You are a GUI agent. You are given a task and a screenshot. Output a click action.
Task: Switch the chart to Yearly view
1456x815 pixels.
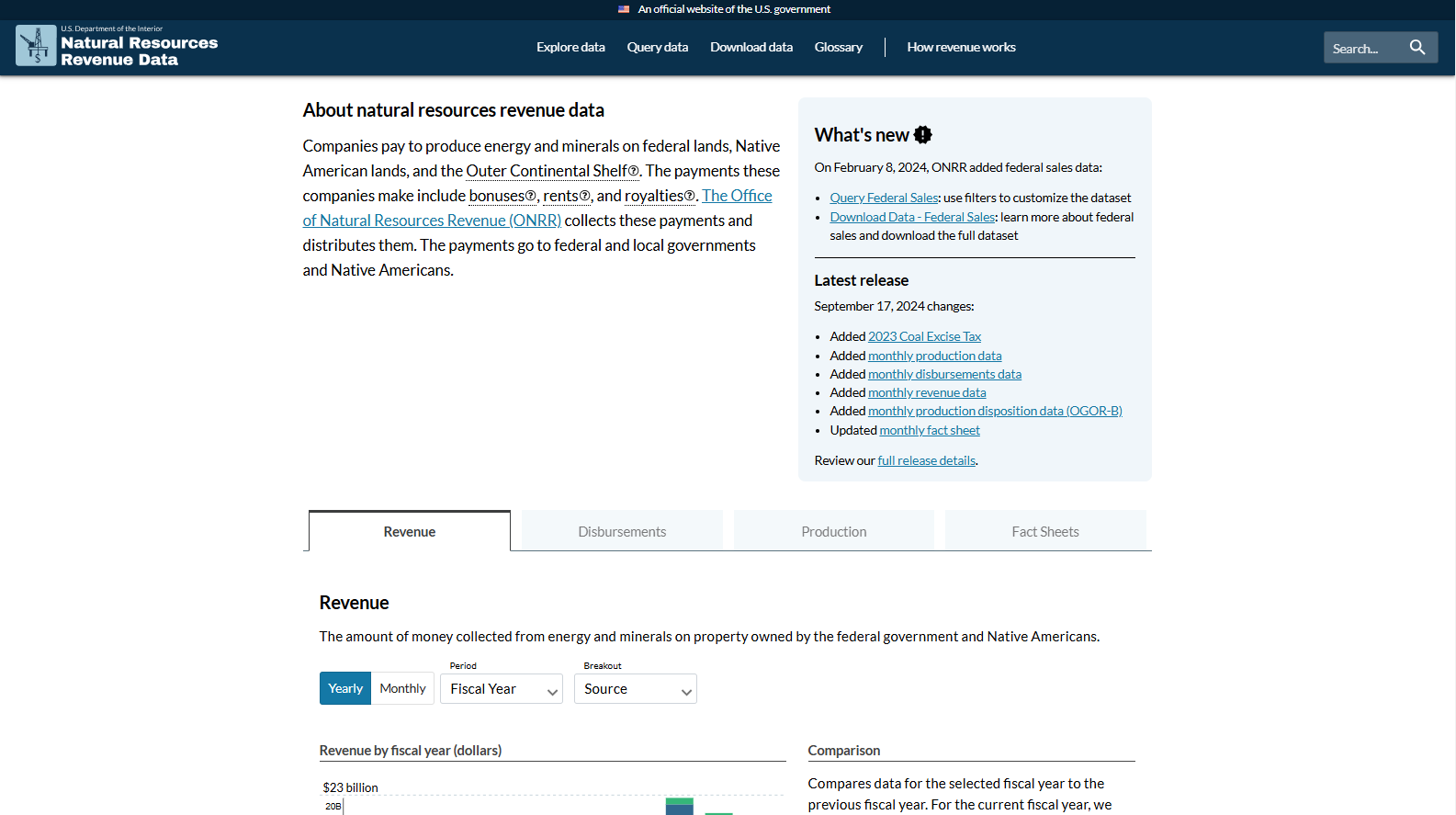point(345,688)
